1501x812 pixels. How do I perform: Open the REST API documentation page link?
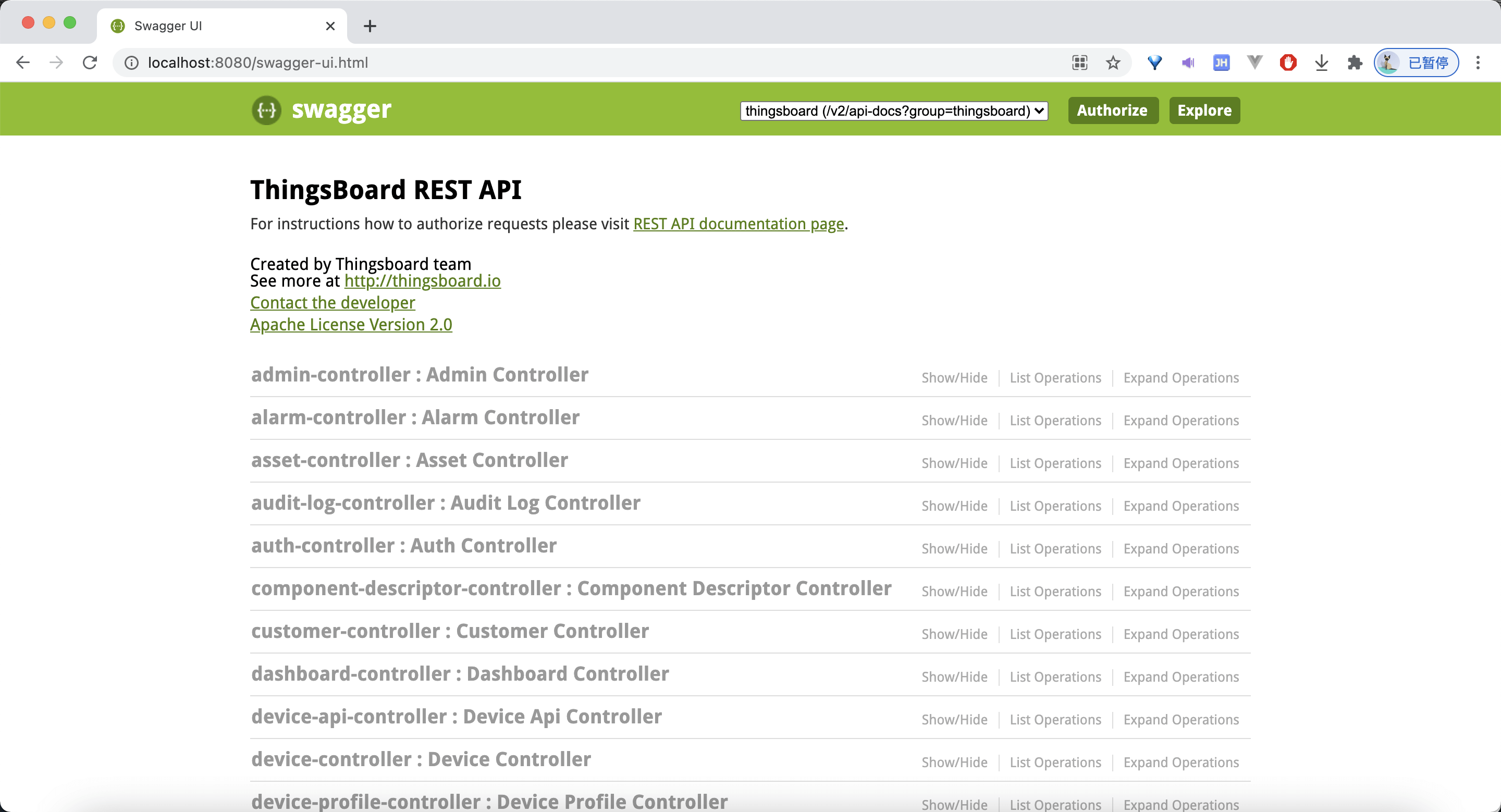(x=739, y=224)
